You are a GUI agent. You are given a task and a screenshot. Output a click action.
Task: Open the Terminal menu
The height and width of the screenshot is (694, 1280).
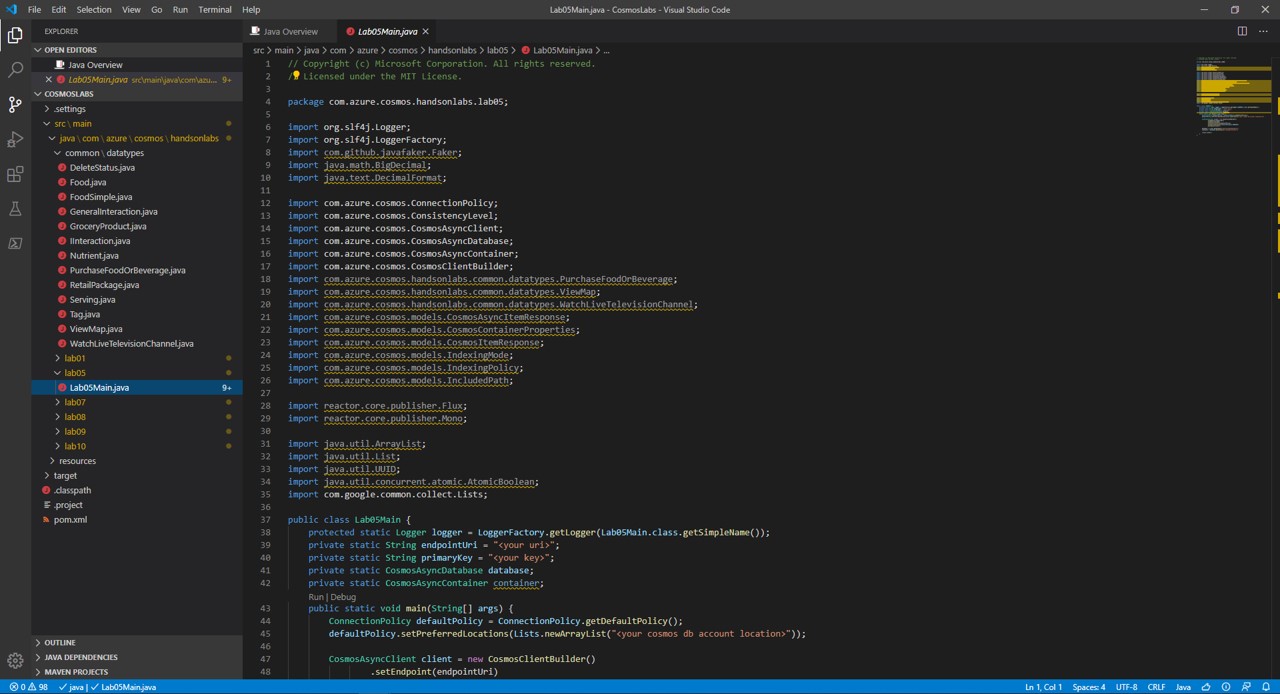(x=214, y=10)
